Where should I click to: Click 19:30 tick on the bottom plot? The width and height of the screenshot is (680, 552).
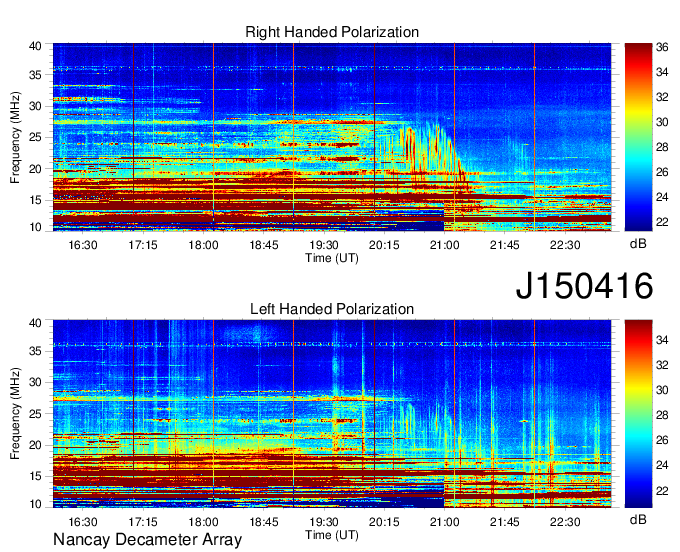click(324, 522)
